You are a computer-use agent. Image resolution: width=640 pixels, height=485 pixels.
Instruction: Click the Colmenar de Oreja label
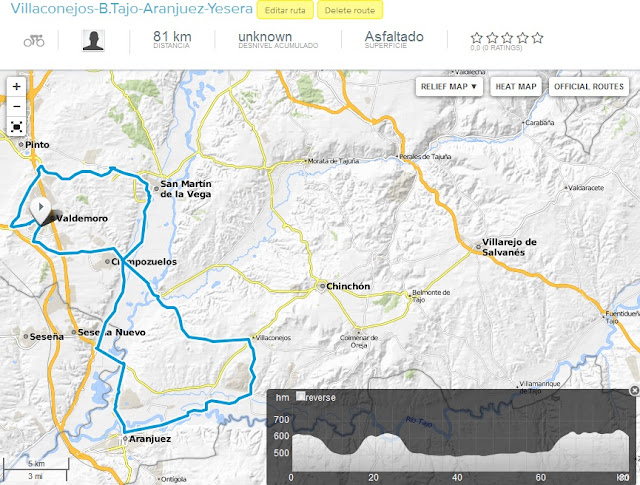tap(359, 341)
